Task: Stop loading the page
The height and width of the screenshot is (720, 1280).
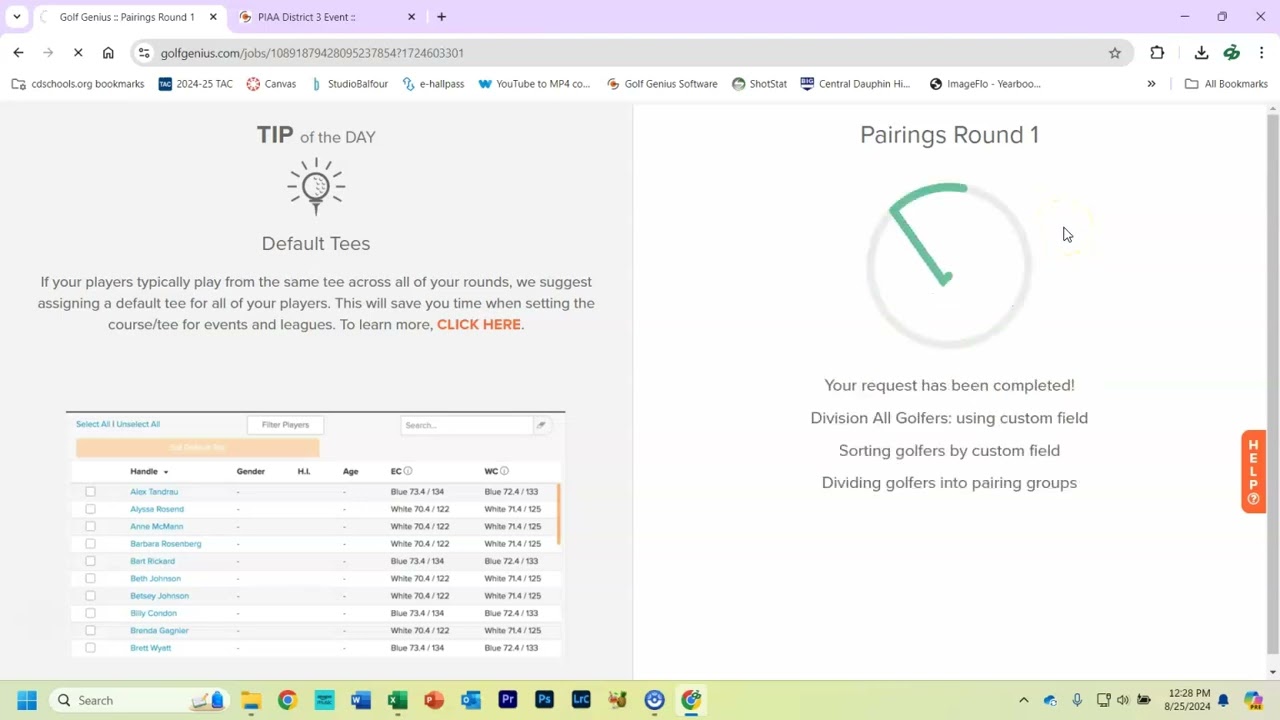Action: coord(78,53)
